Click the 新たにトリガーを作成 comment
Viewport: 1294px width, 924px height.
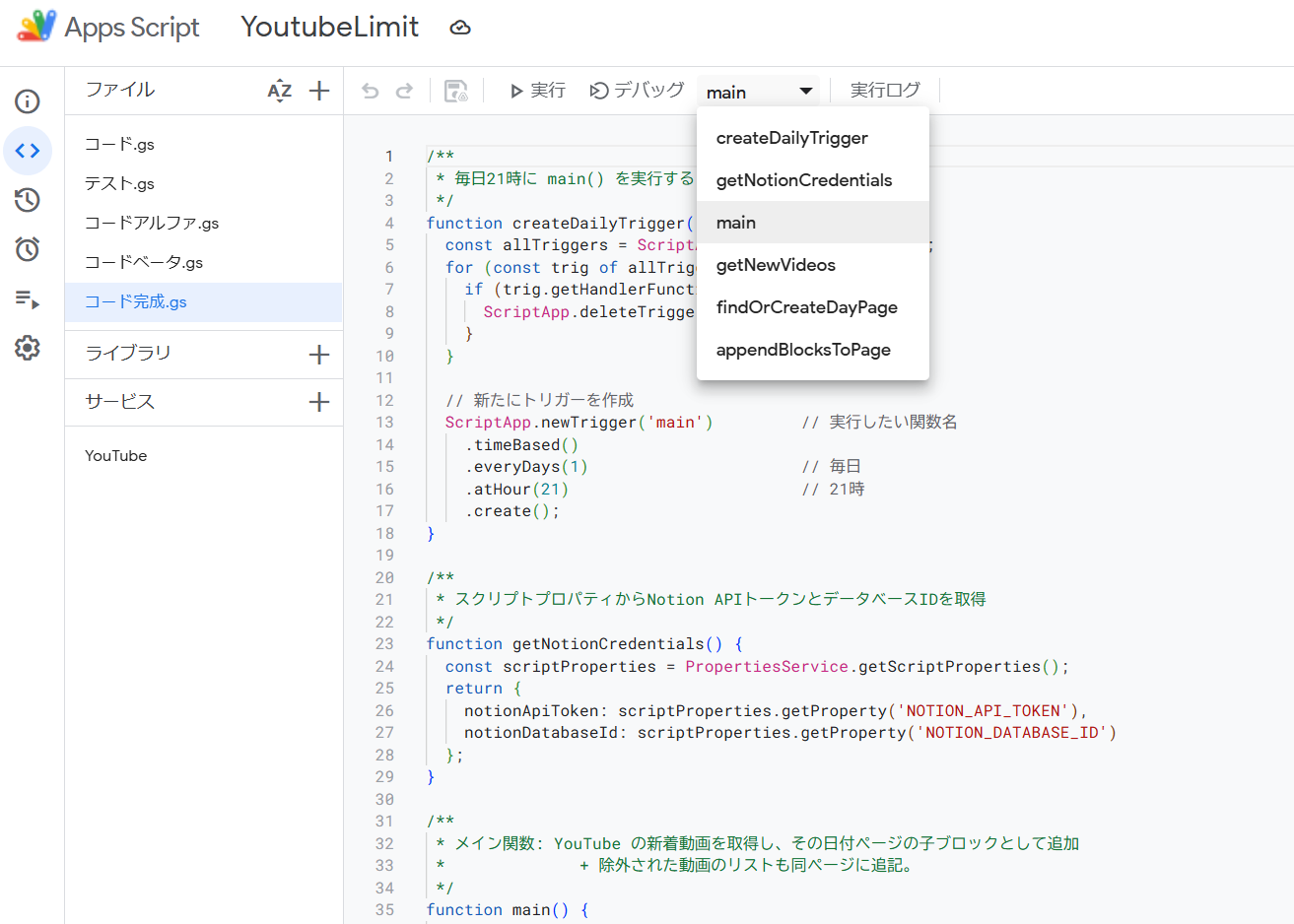coord(540,400)
